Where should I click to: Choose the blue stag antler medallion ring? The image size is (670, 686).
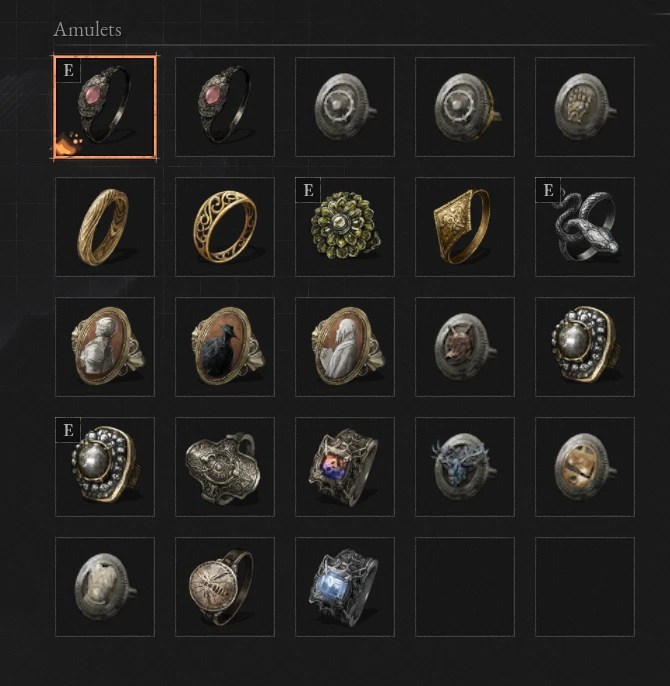[465, 467]
